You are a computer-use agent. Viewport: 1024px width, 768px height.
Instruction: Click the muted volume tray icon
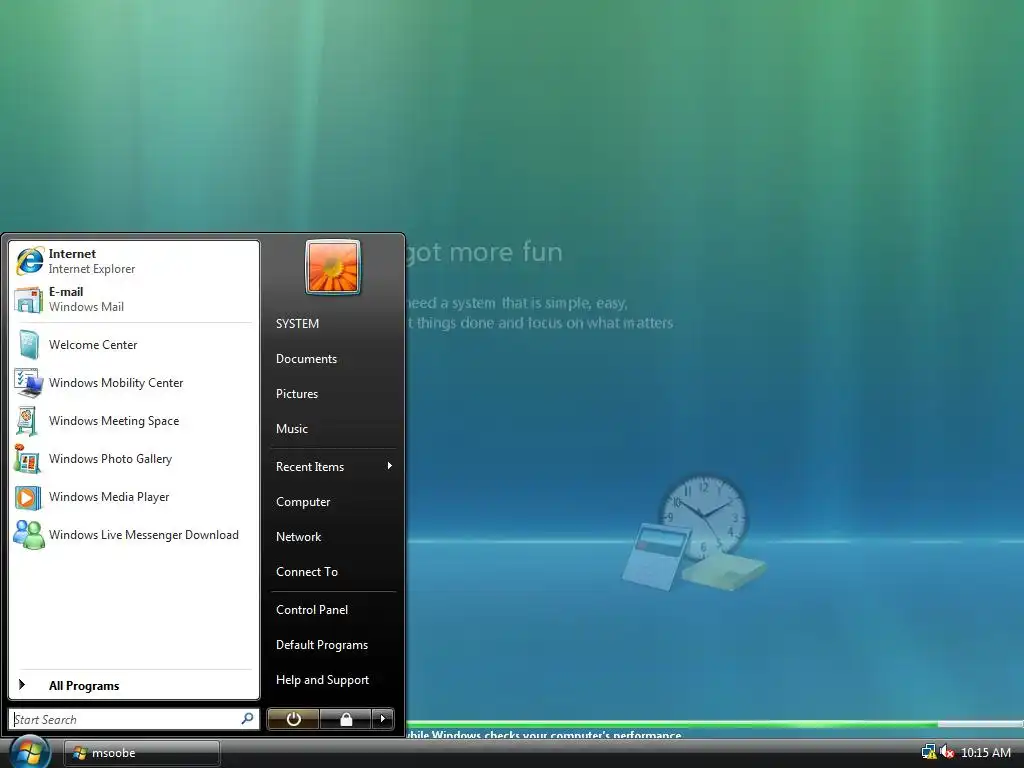947,752
